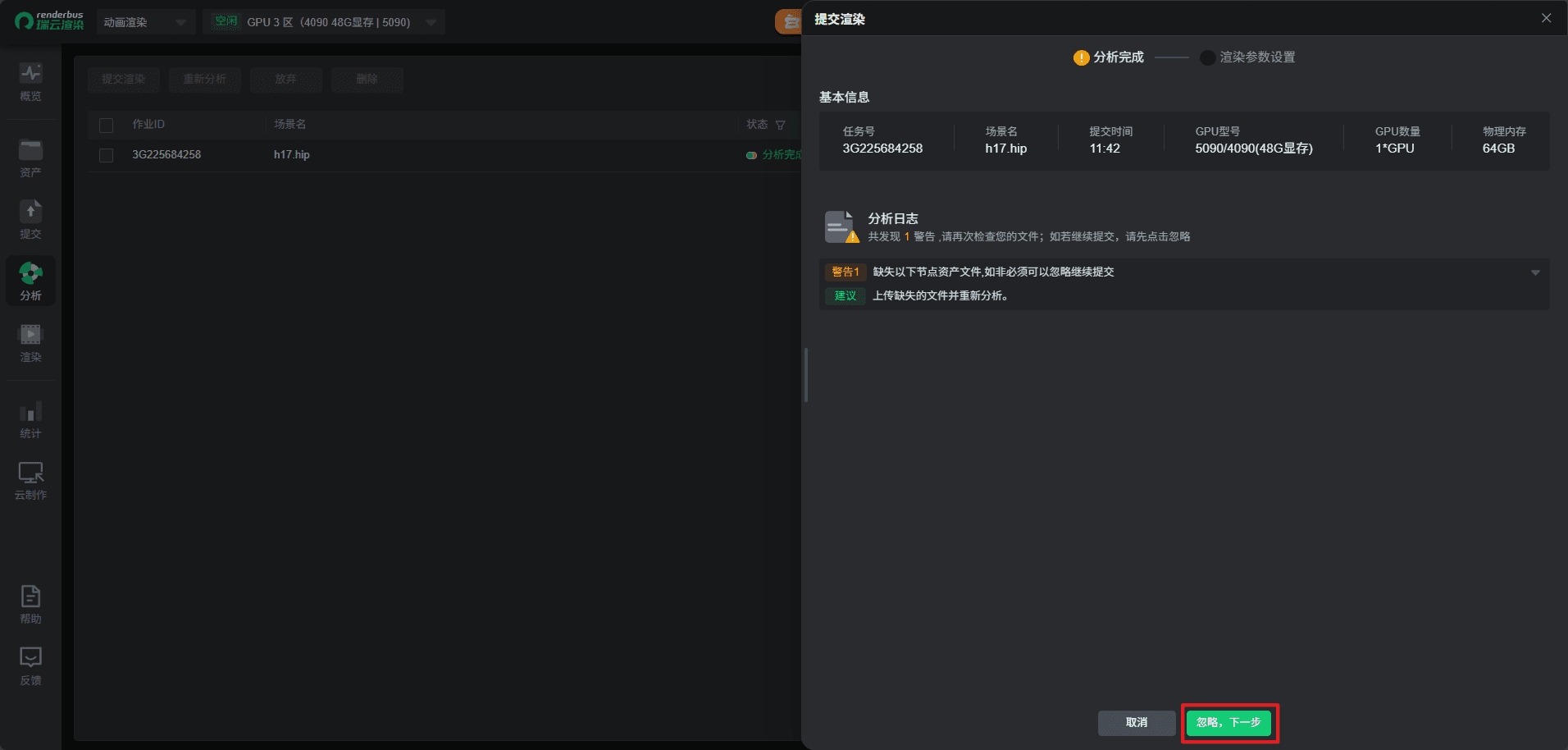Open the 概览 overview sidebar icon
The height and width of the screenshot is (750, 1568).
30,81
